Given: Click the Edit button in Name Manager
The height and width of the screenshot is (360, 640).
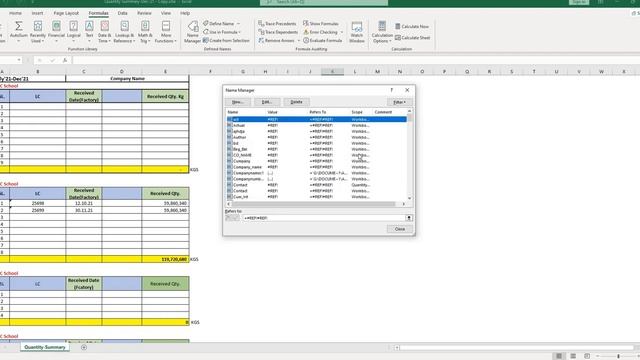Looking at the screenshot, I should [x=267, y=102].
